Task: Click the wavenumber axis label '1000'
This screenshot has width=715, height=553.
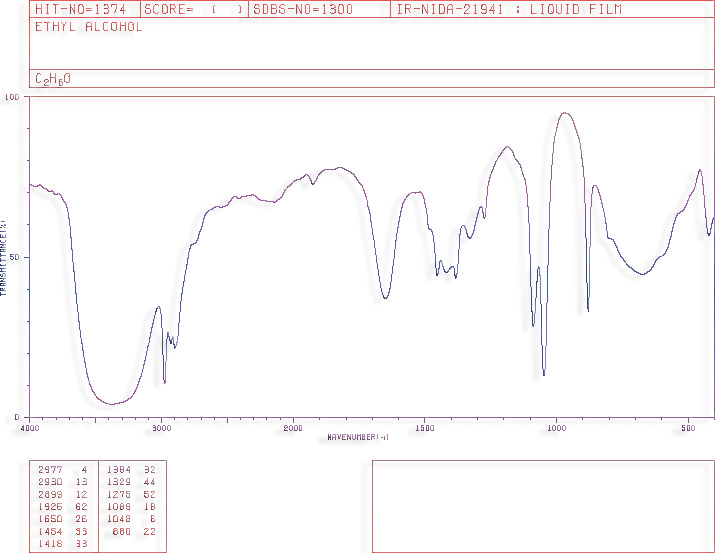Action: click(x=556, y=428)
